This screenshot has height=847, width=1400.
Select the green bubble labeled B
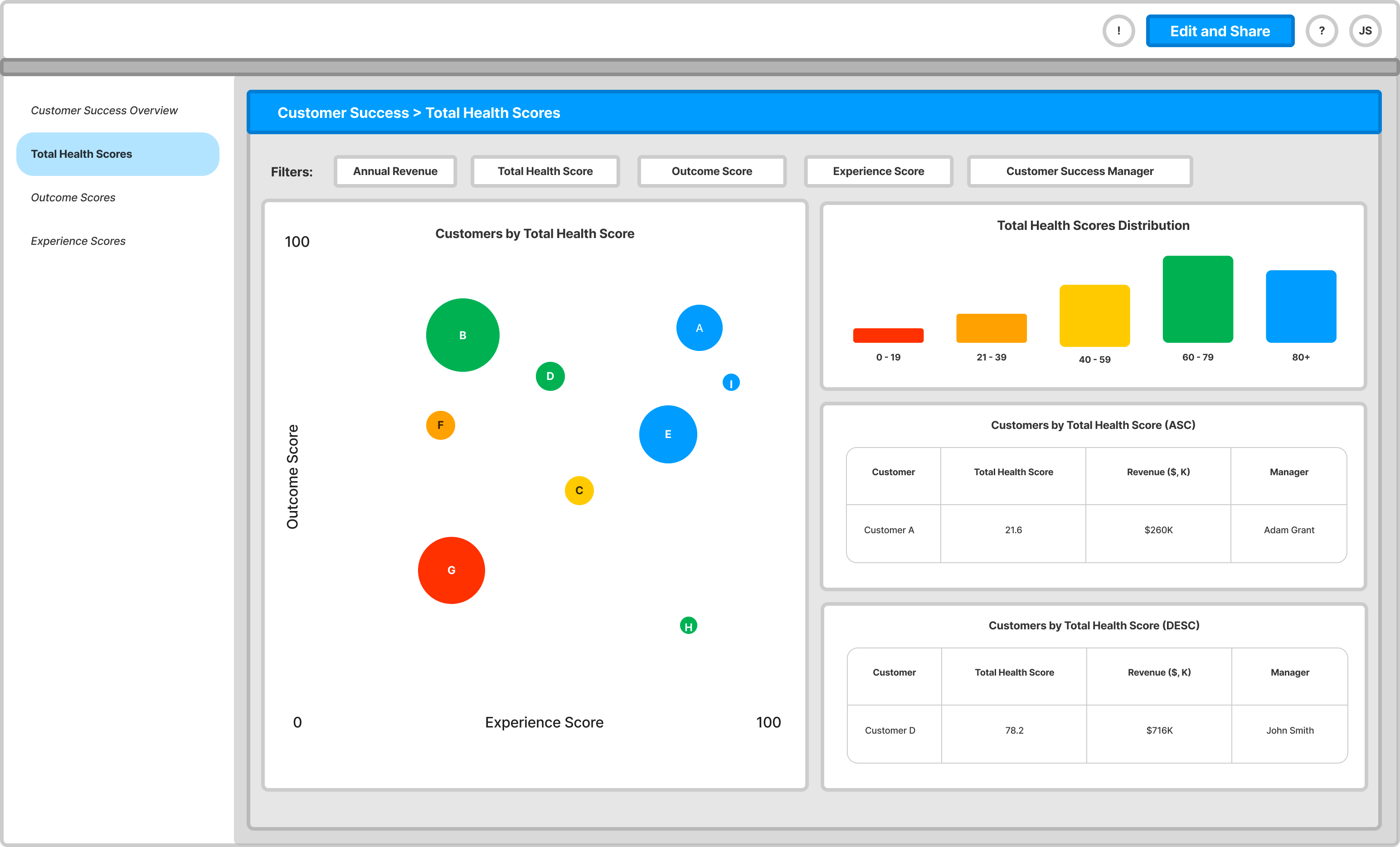(x=462, y=335)
